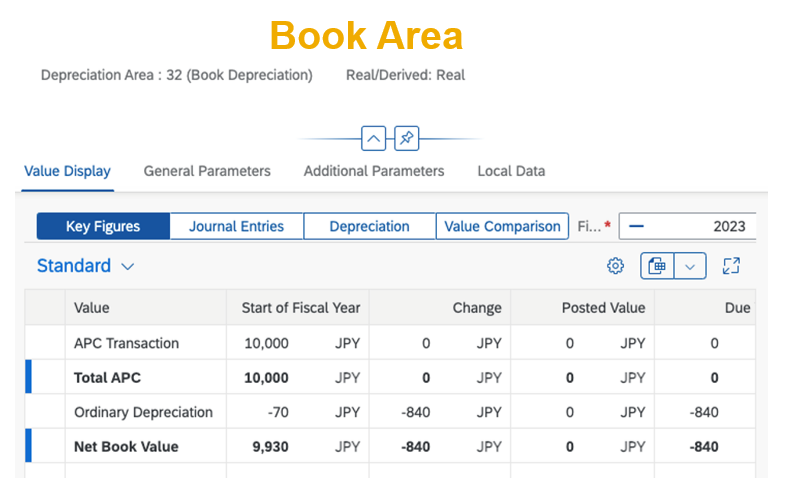Open export options dropdown arrow

click(x=690, y=266)
